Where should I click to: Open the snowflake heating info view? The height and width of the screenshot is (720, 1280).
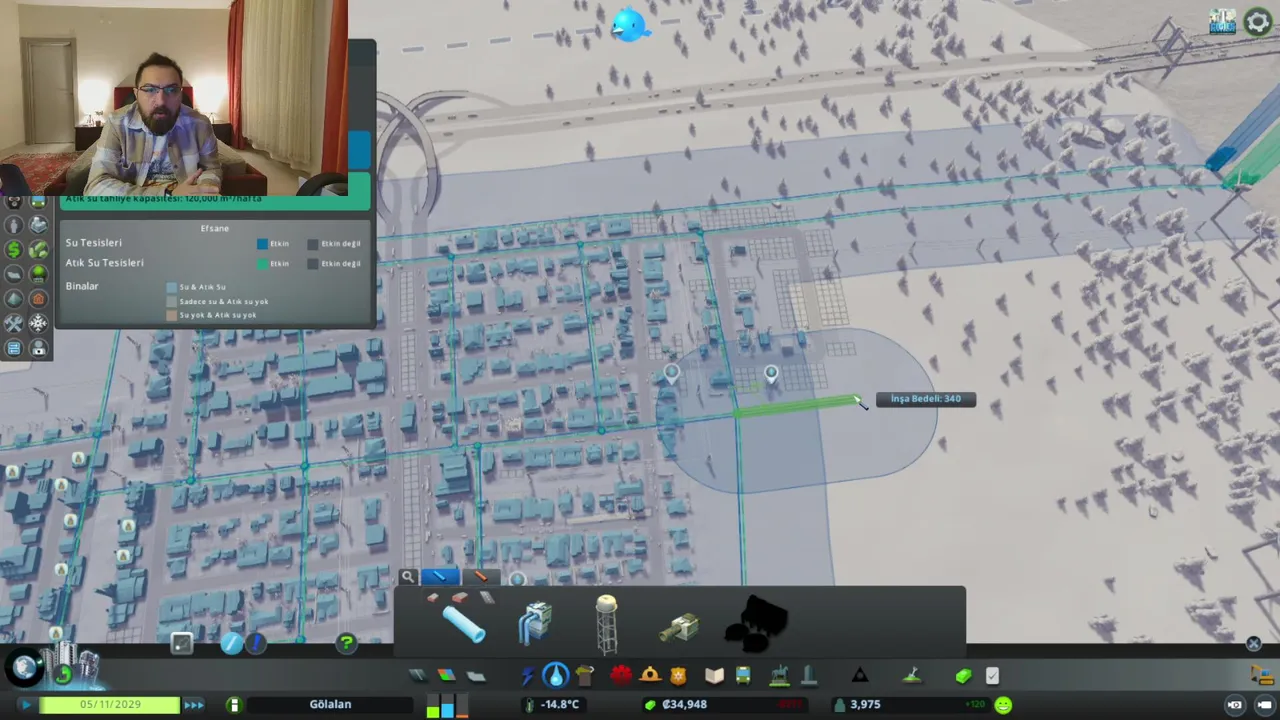[38, 324]
